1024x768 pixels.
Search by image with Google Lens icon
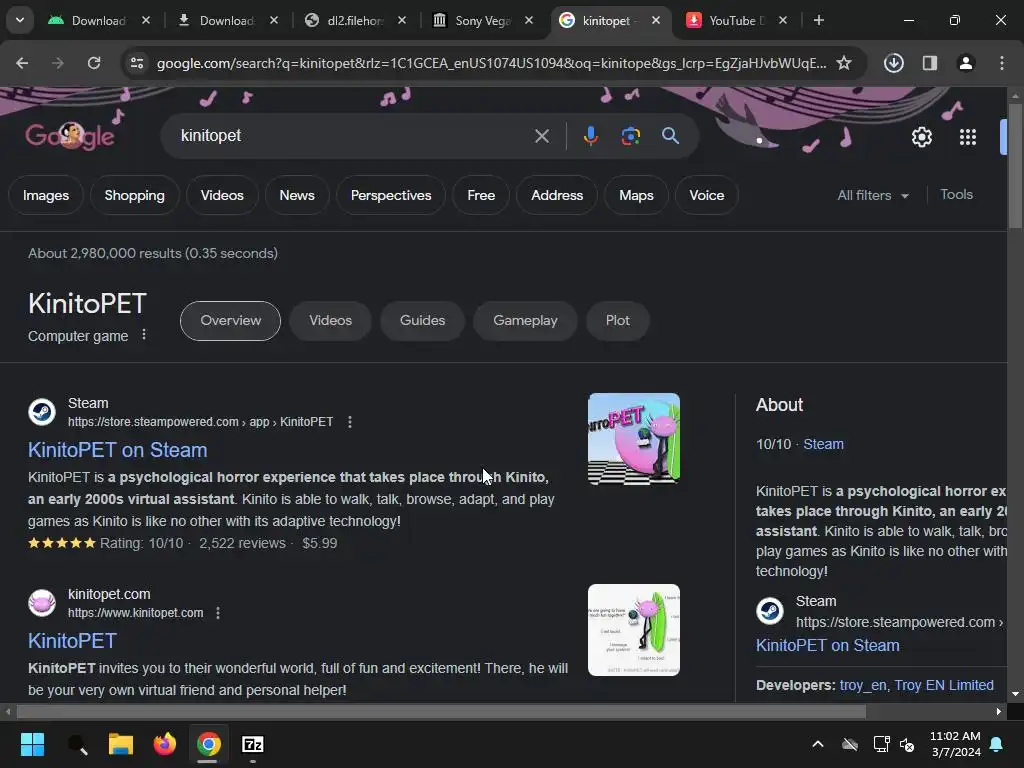[630, 136]
